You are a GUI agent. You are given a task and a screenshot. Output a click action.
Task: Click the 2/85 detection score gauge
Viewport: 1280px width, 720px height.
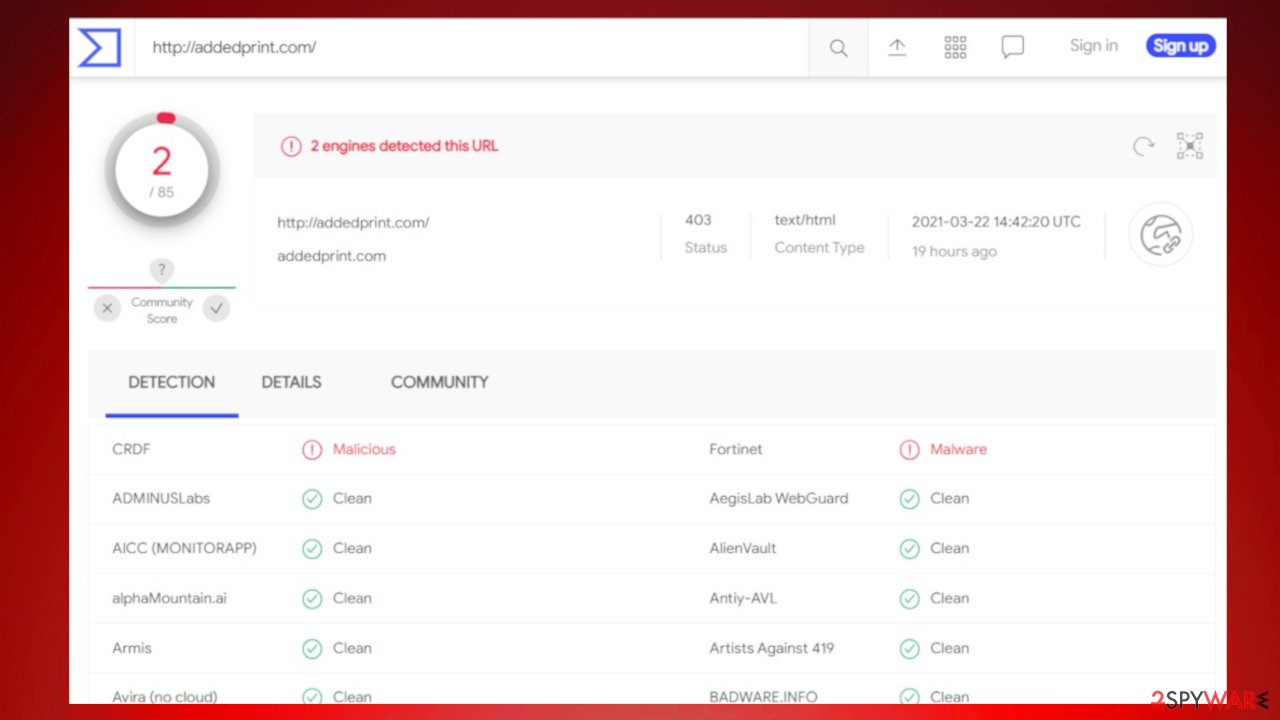162,171
